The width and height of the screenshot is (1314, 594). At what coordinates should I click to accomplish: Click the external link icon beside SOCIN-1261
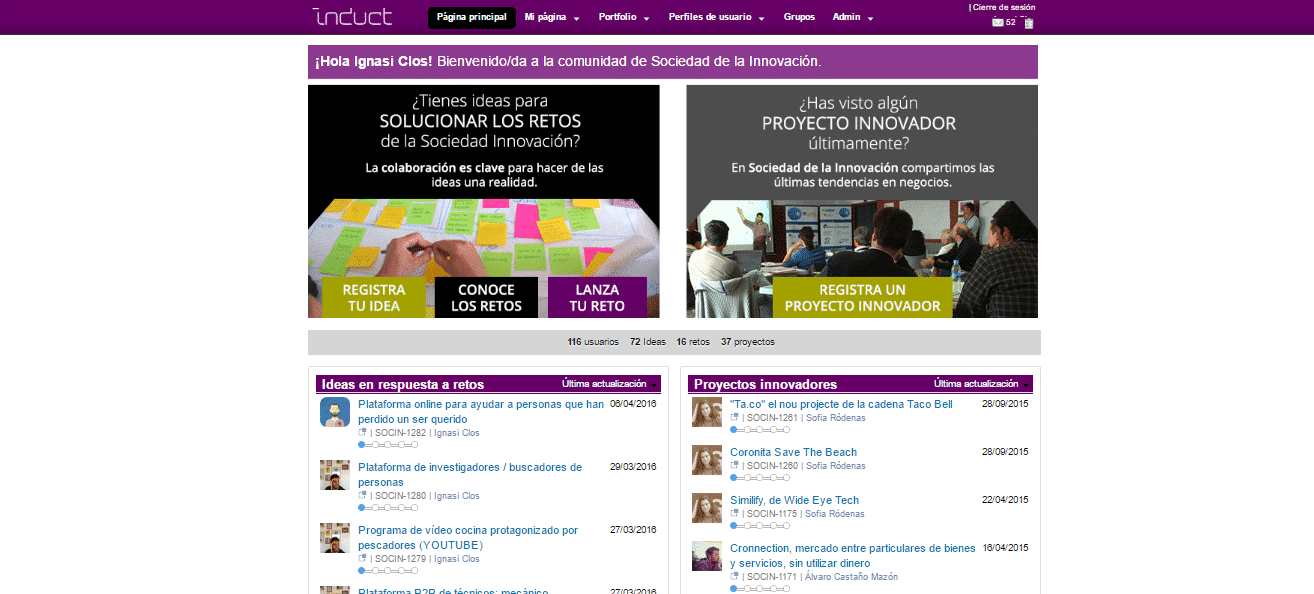pos(733,417)
